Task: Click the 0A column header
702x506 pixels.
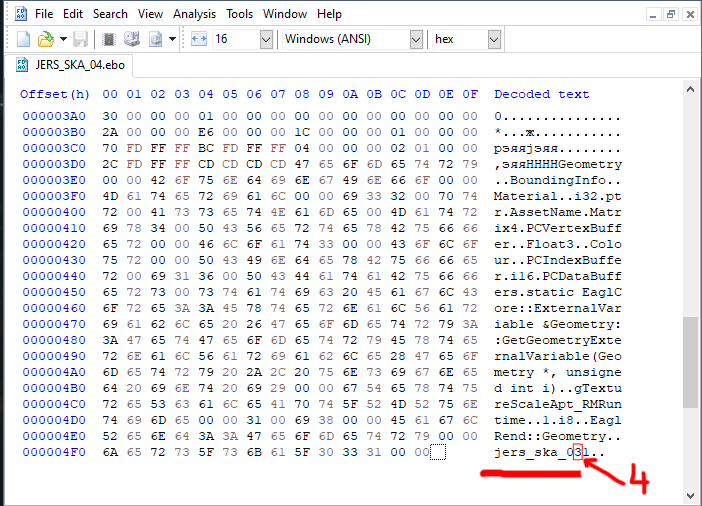Action: click(x=350, y=94)
